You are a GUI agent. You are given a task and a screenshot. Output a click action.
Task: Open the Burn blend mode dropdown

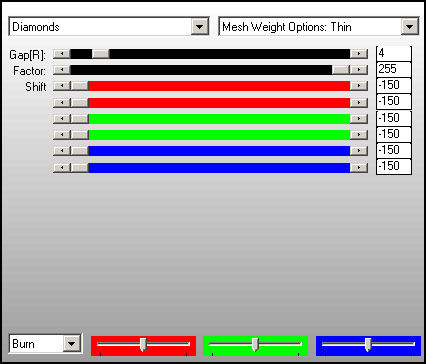(72, 343)
